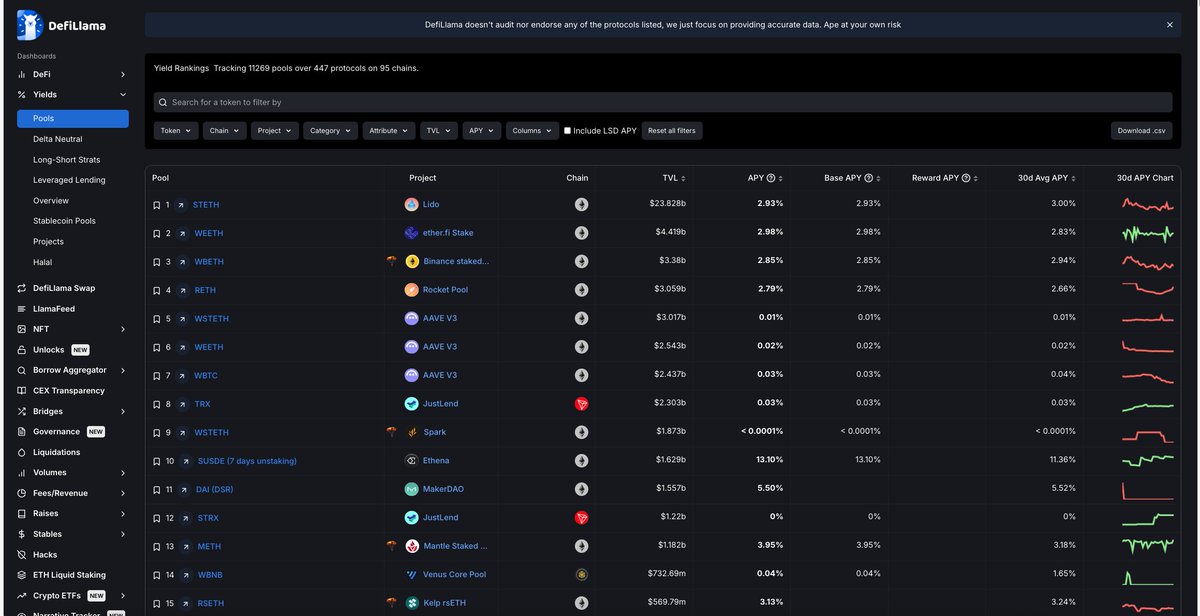Bookmark the WBNB pool

[156, 575]
